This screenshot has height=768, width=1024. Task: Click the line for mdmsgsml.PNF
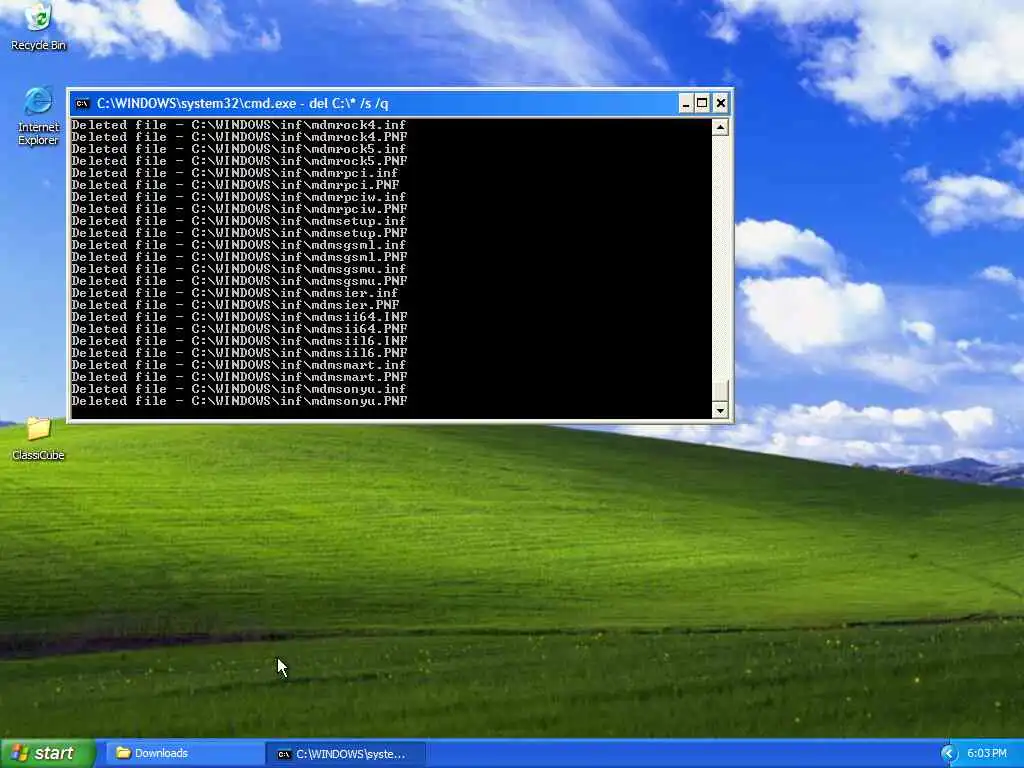240,257
